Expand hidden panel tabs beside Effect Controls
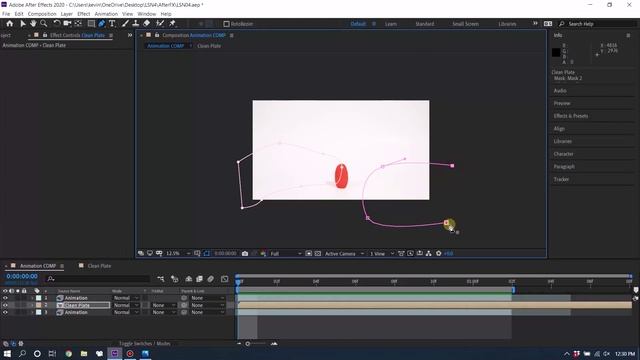The width and height of the screenshot is (640, 360). 130,35
